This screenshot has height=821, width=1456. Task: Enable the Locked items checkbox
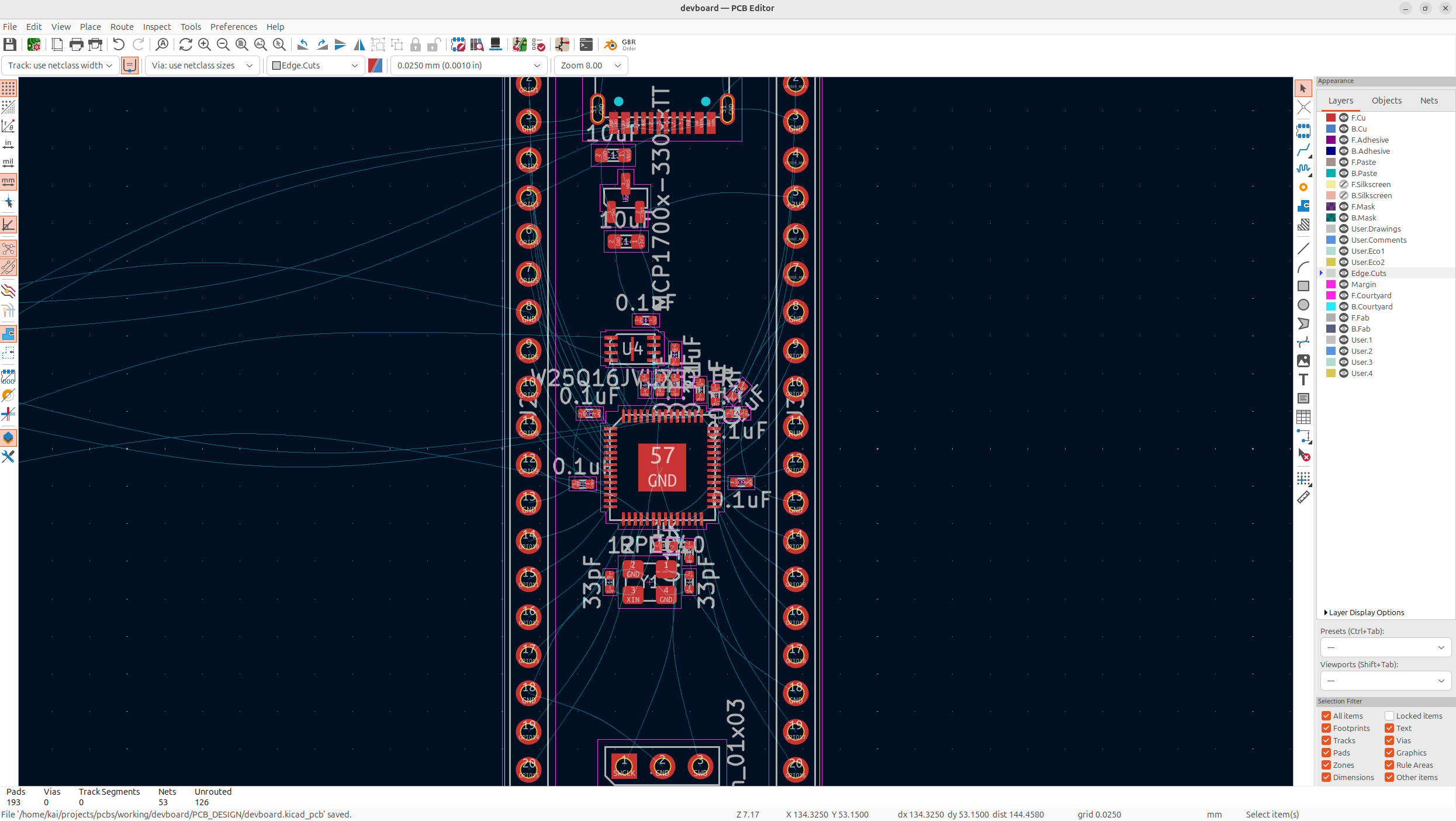[x=1389, y=716]
